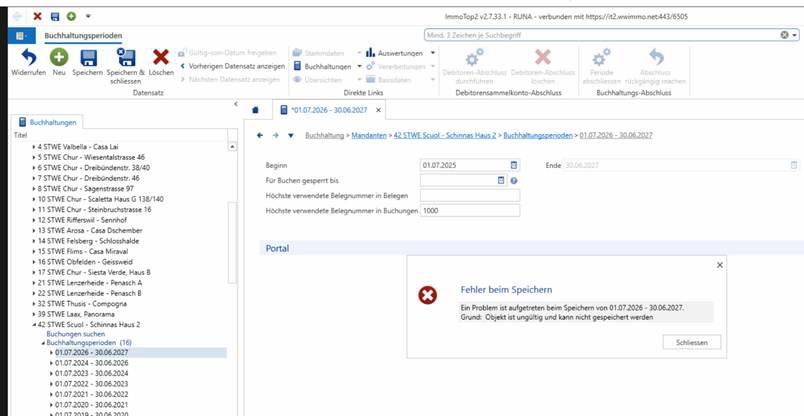The height and width of the screenshot is (416, 804).
Task: Select 15 STWE Flims - Casa Miraval
Action: tap(83, 251)
